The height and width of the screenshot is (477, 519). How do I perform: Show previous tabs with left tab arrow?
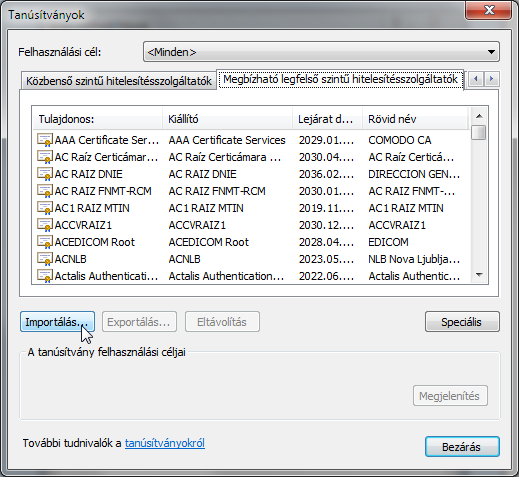point(476,79)
